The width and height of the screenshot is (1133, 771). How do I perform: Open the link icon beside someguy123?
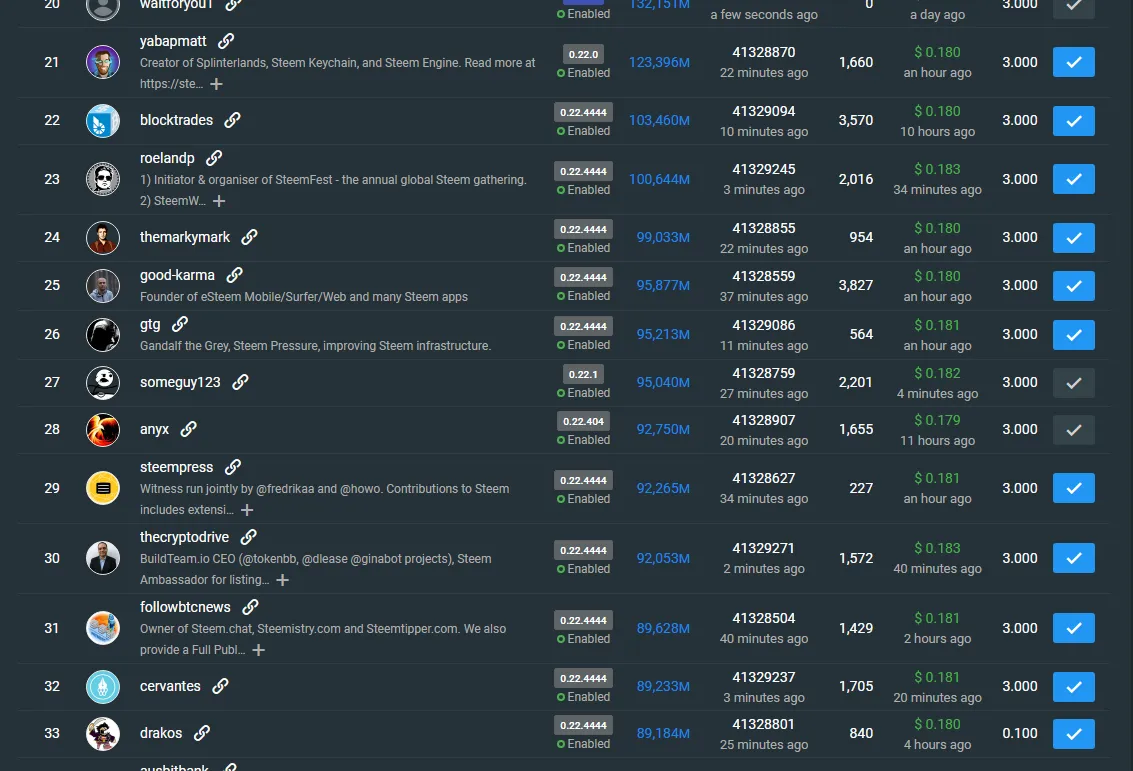(240, 382)
